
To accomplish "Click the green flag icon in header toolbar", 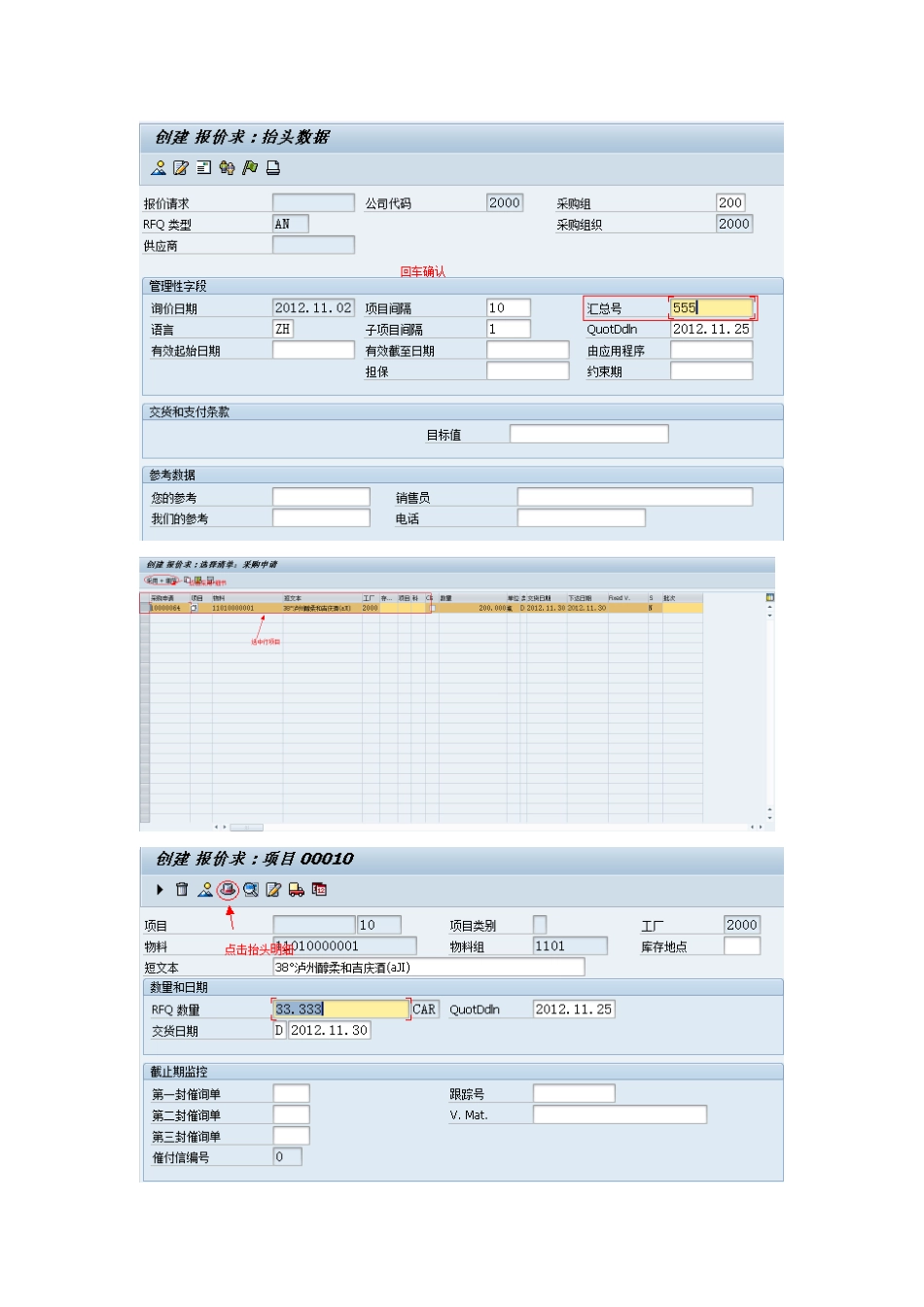I will [x=250, y=168].
